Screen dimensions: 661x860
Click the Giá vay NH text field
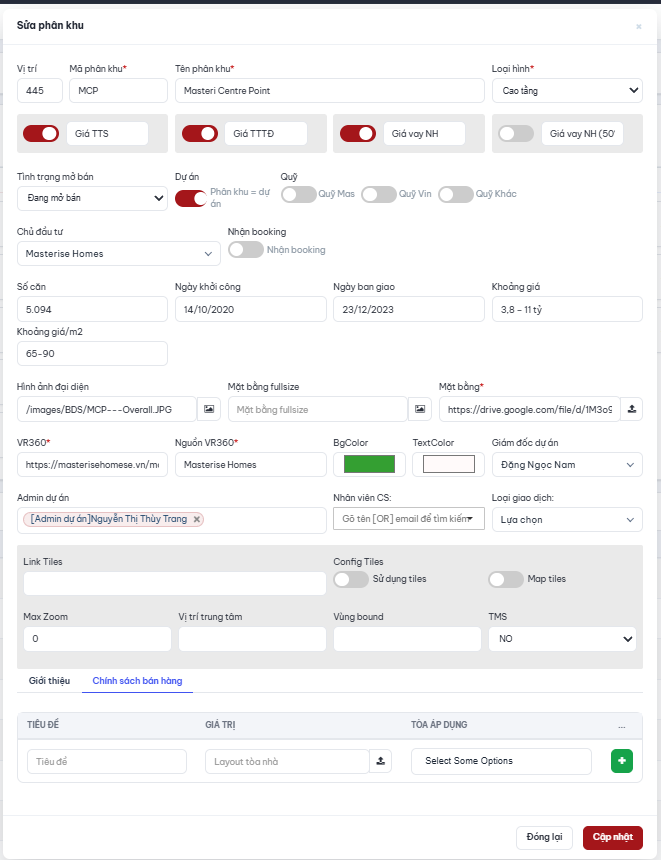(424, 134)
